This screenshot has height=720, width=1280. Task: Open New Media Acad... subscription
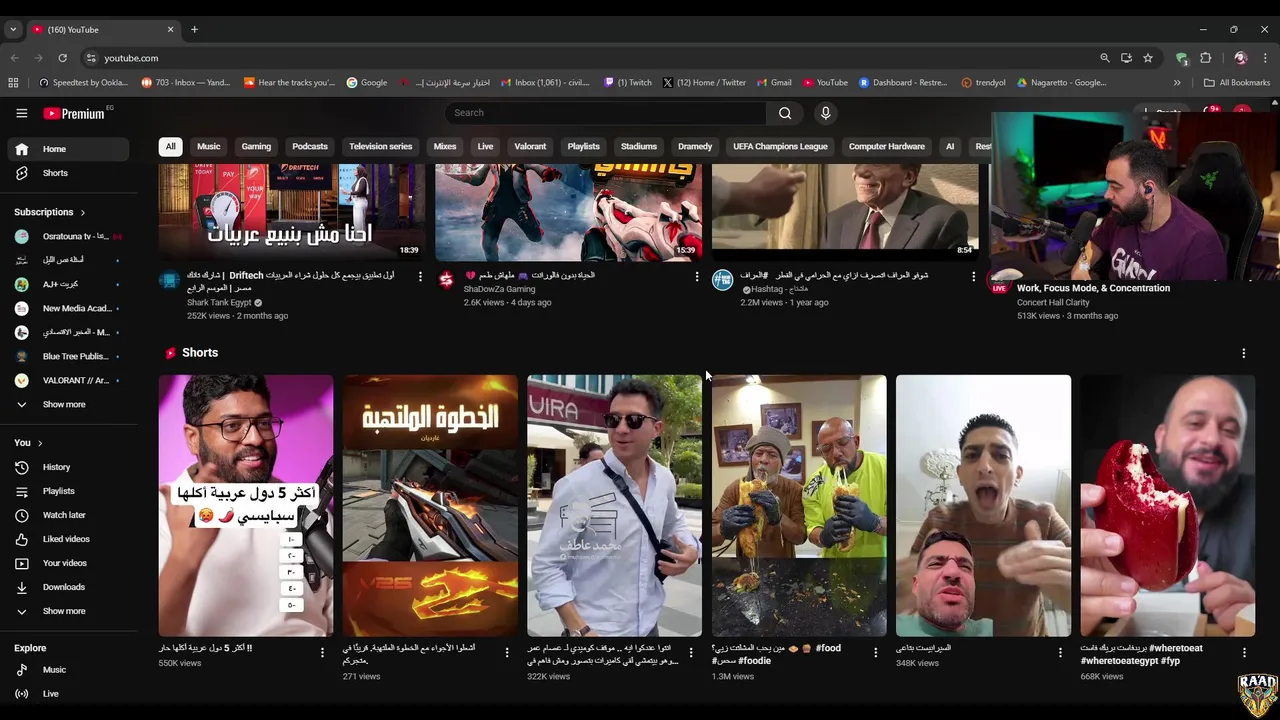(x=66, y=309)
